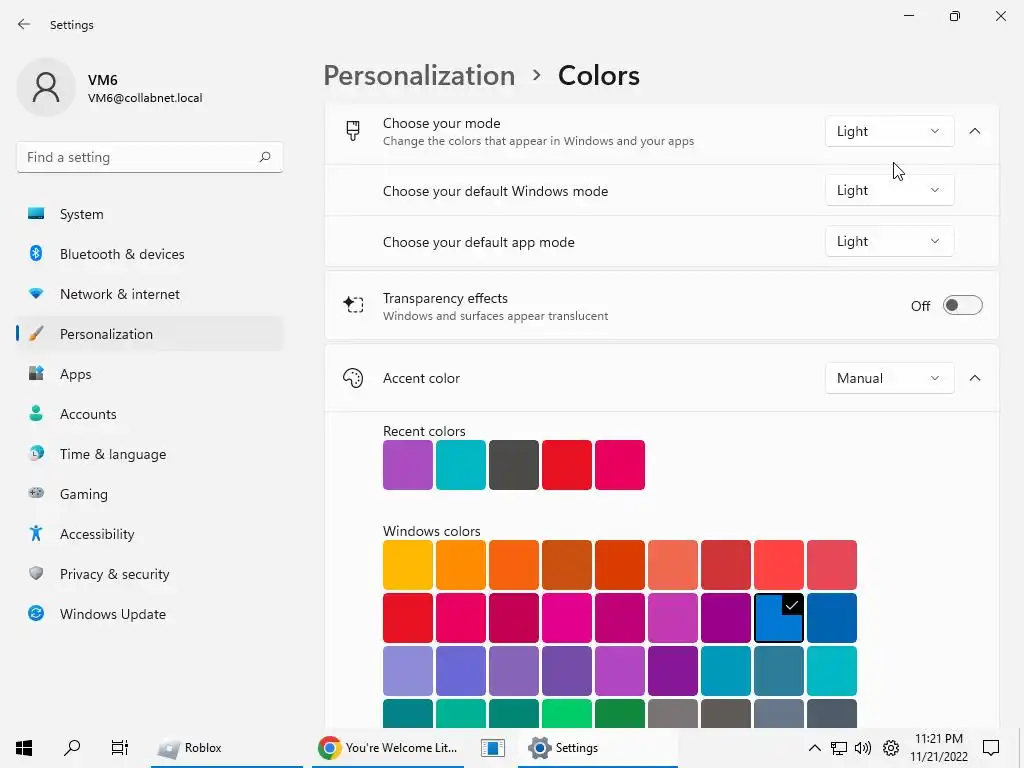This screenshot has width=1024, height=768.
Task: Pick the purple recent color
Action: click(408, 465)
